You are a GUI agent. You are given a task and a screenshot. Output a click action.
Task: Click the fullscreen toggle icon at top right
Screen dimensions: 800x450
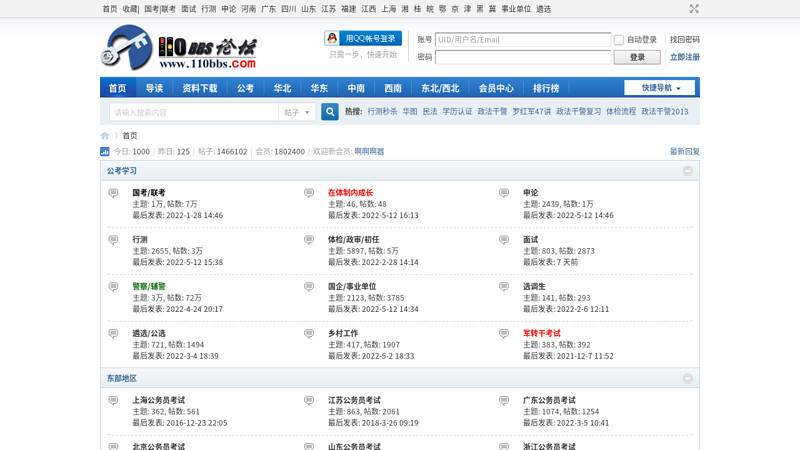tap(694, 9)
